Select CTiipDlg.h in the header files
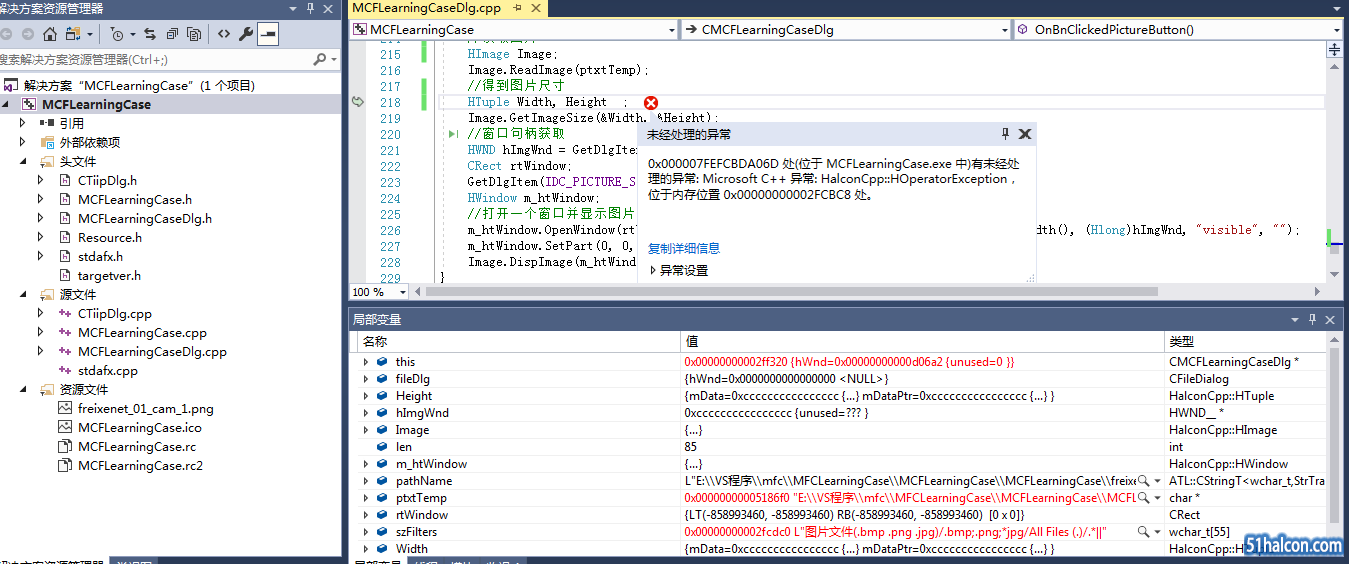 107,181
